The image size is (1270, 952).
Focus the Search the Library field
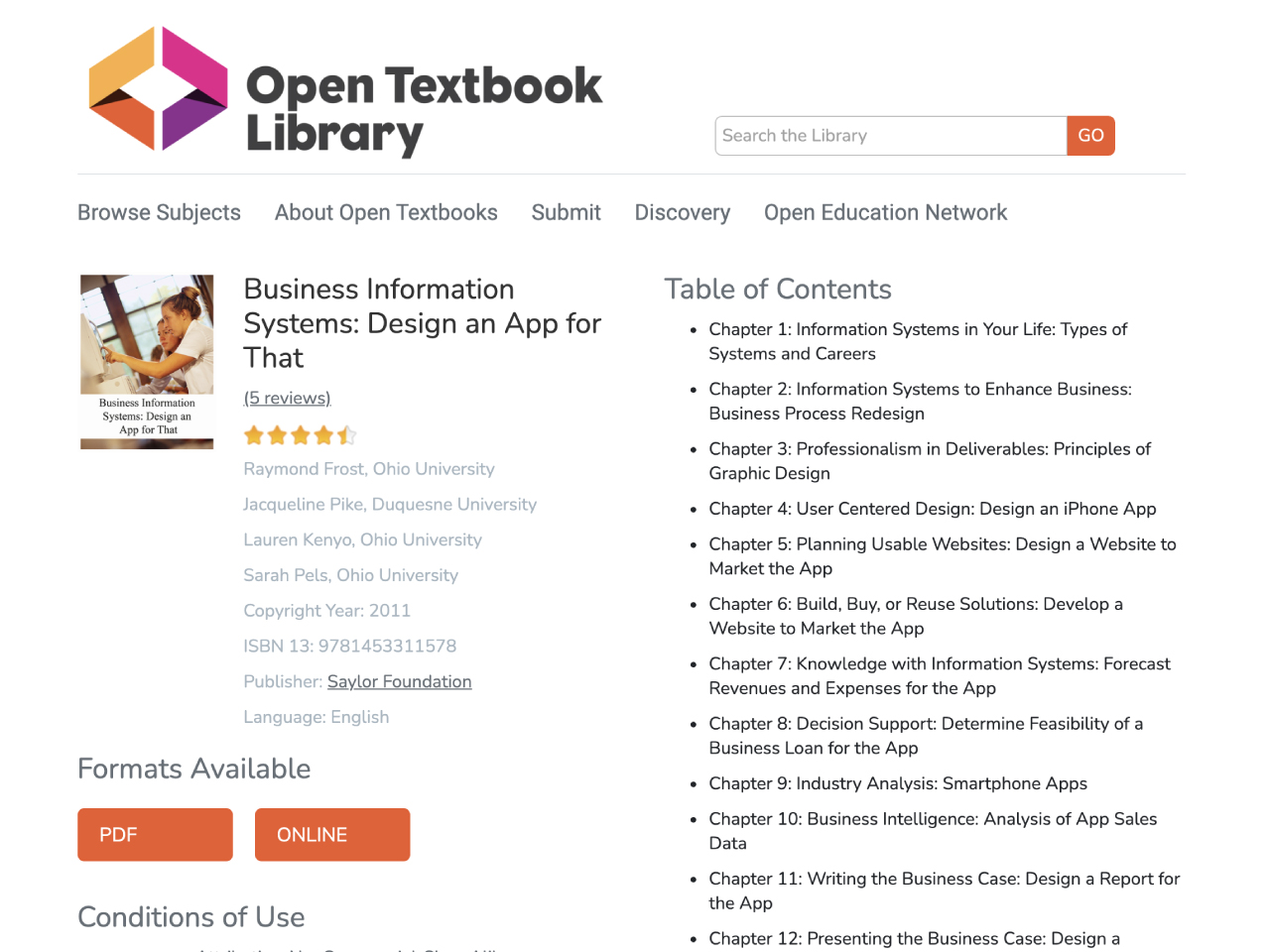[891, 136]
